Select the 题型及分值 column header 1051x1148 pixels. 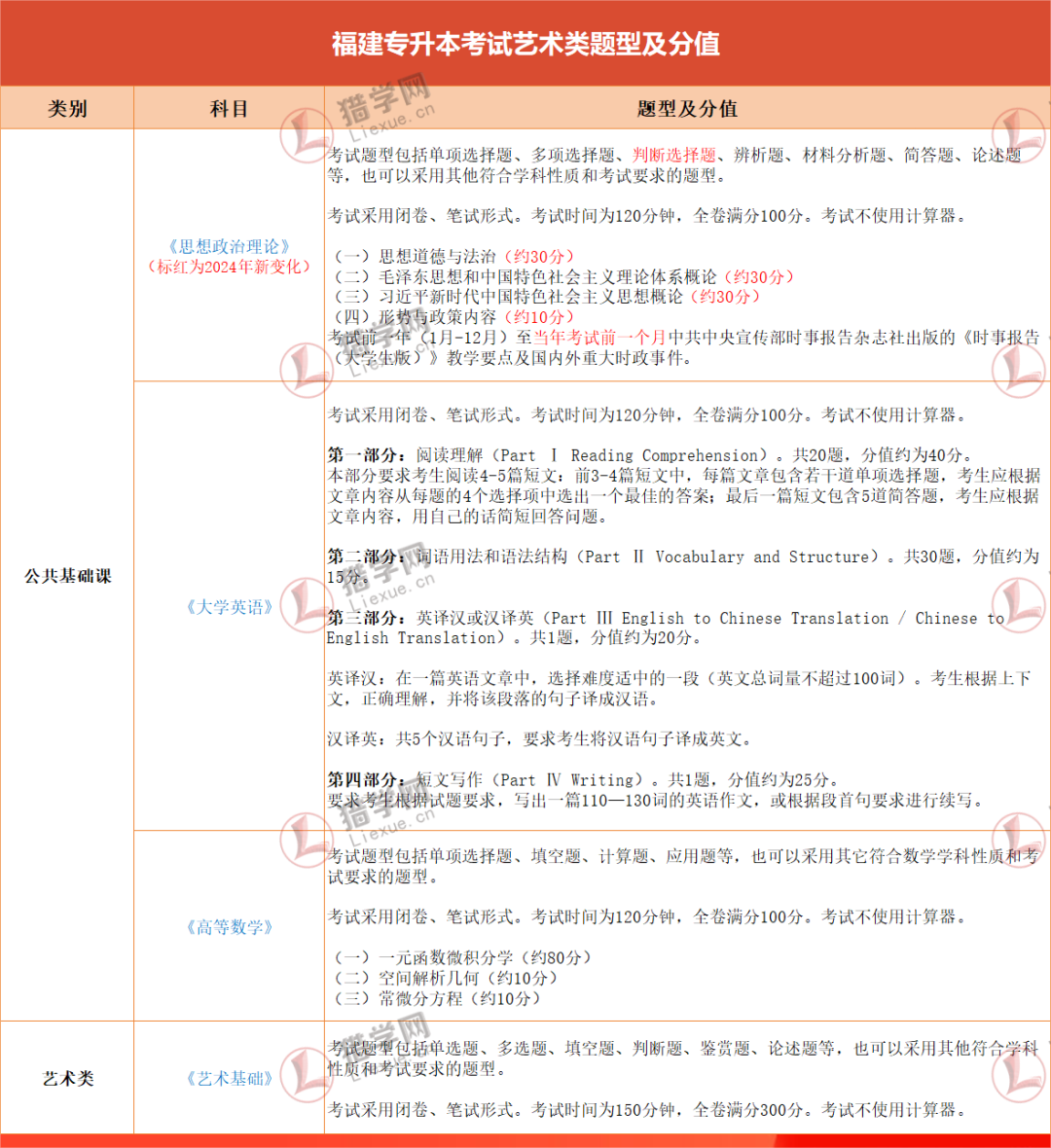(x=687, y=108)
